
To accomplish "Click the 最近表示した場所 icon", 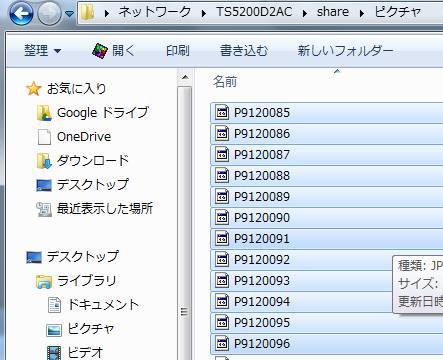I will tap(44, 209).
